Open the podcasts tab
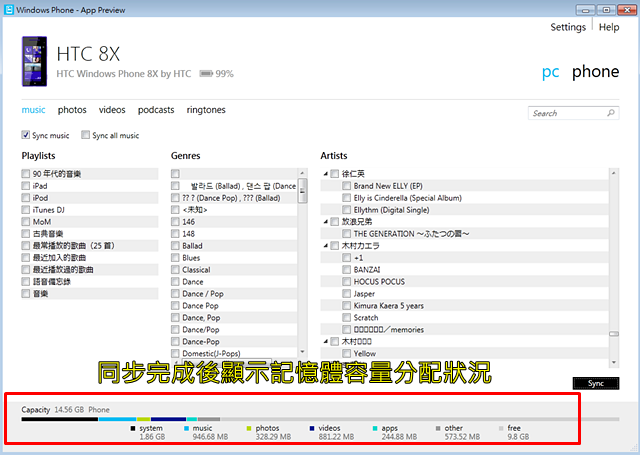Image resolution: width=640 pixels, height=455 pixels. tap(156, 110)
